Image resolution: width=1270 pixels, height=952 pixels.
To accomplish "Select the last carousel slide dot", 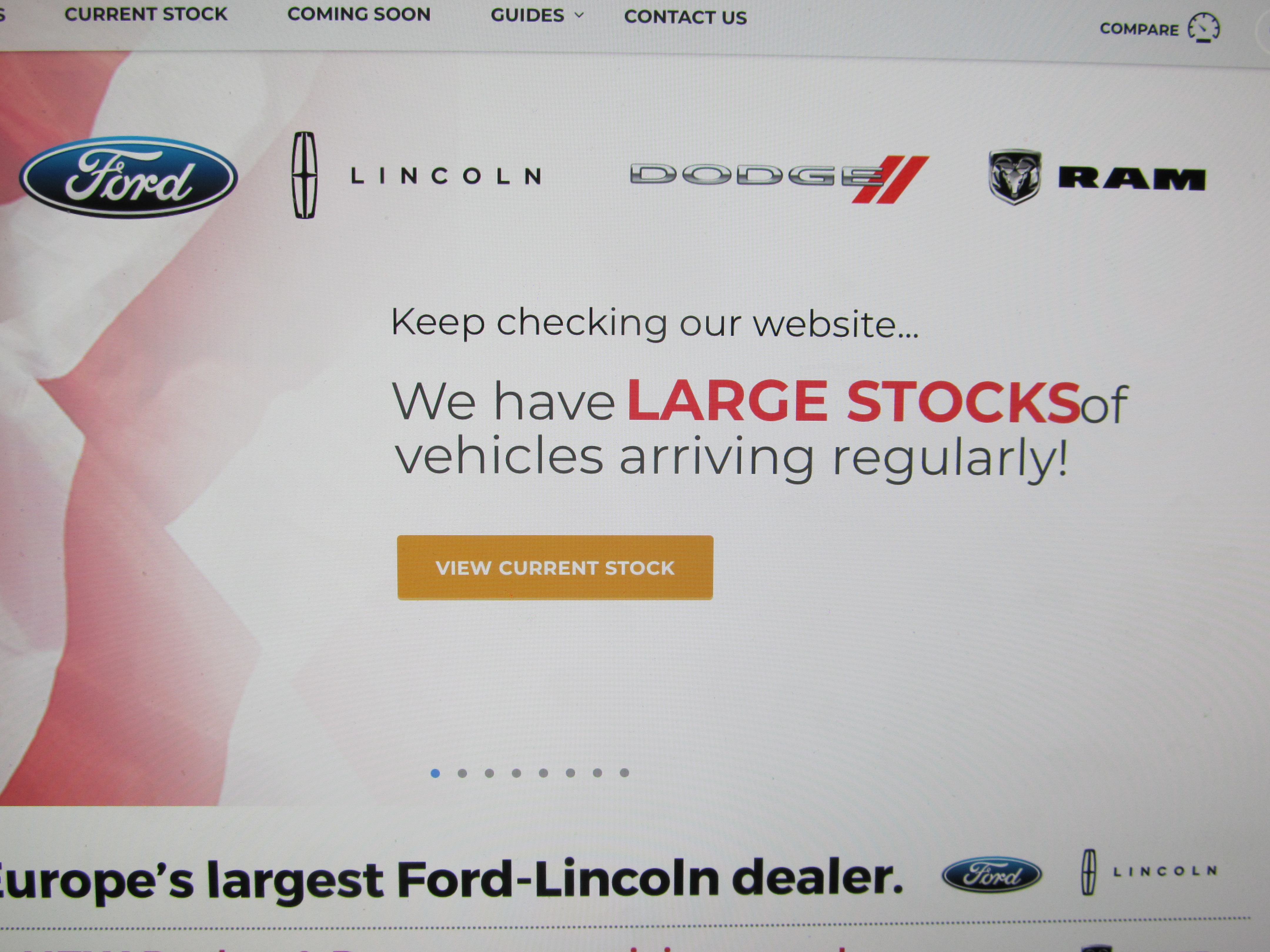I will click(624, 773).
